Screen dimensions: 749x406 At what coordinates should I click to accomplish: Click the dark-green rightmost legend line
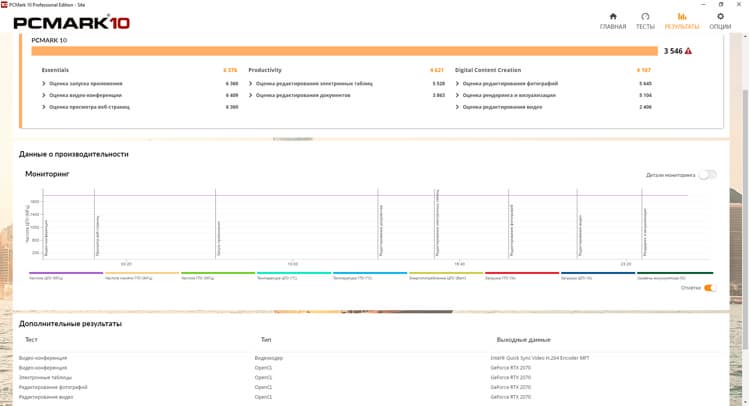tap(674, 273)
